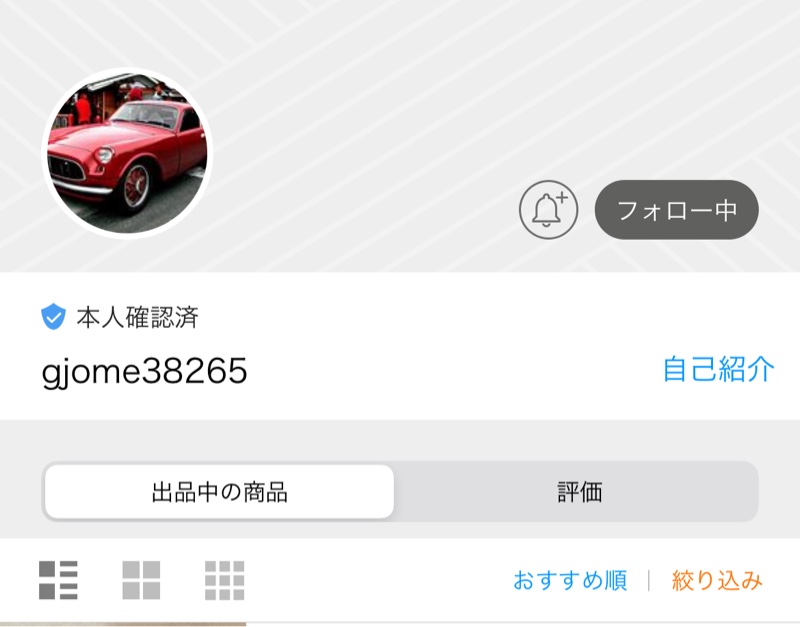Tap the blue verified shield badge
Screen dimensions: 800x627
[x=53, y=317]
